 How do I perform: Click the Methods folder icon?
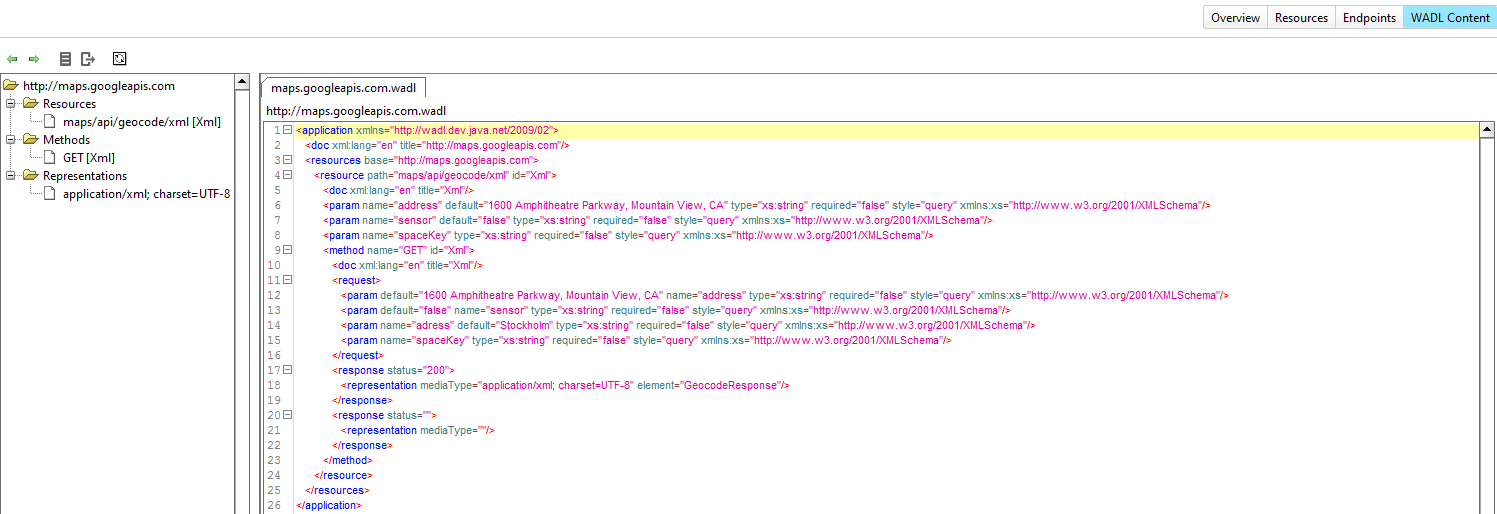(30, 140)
